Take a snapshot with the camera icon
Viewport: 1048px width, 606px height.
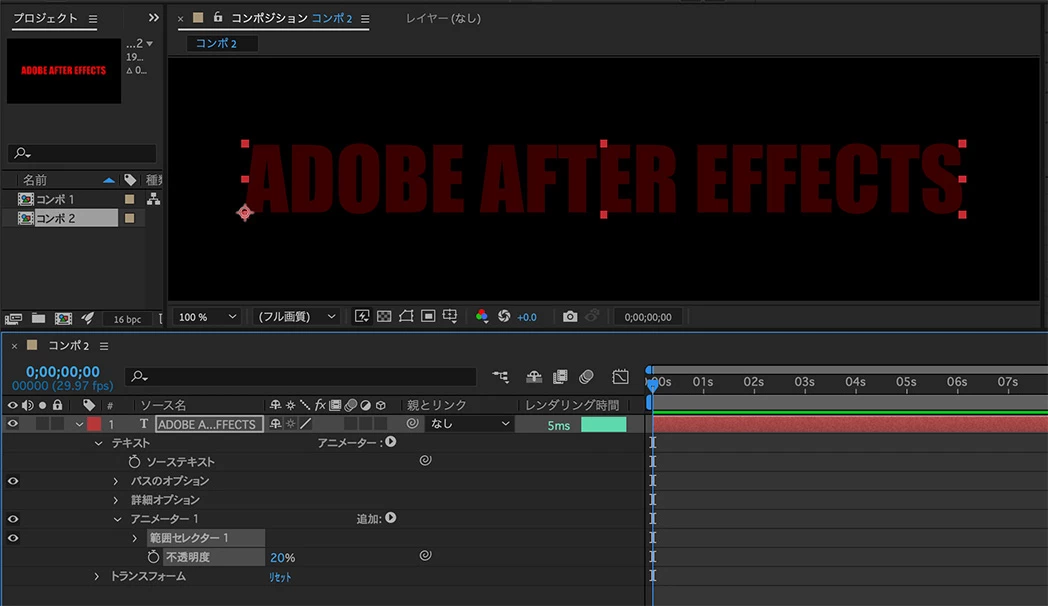(569, 316)
